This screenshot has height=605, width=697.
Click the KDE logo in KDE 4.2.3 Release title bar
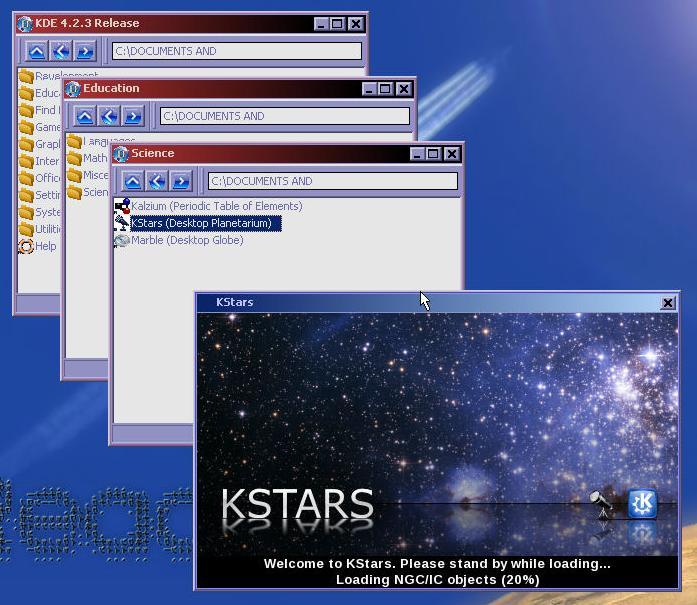tap(24, 24)
